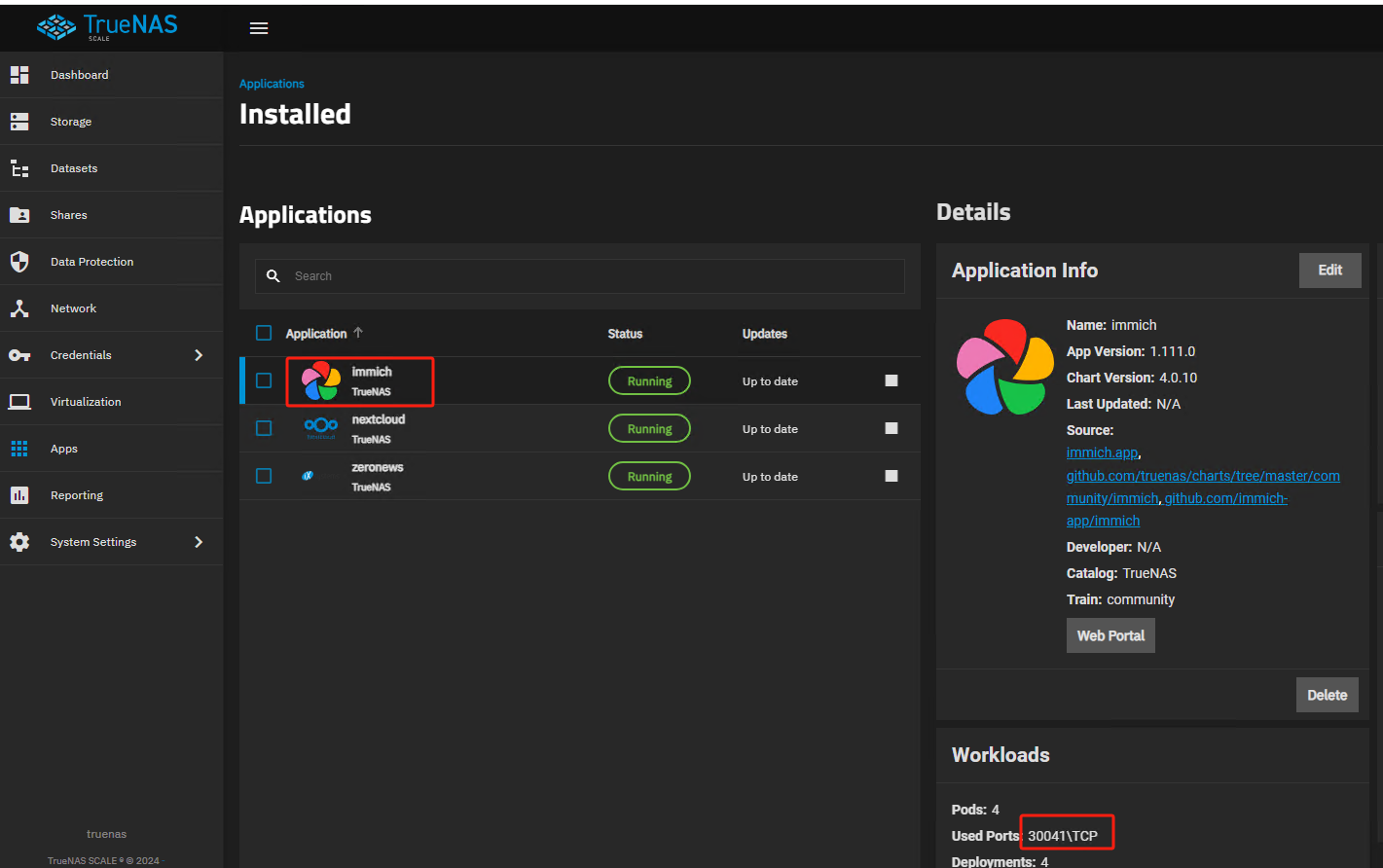
Task: Click the Network nodes icon
Action: point(19,308)
